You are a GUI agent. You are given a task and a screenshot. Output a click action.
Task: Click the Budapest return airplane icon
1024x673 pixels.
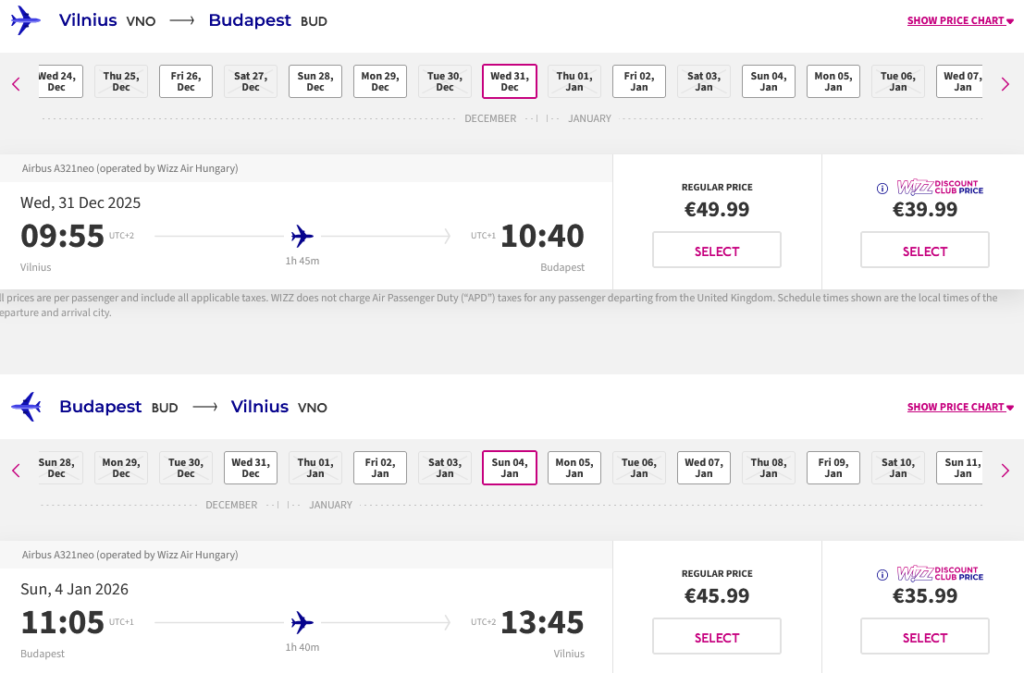26,407
